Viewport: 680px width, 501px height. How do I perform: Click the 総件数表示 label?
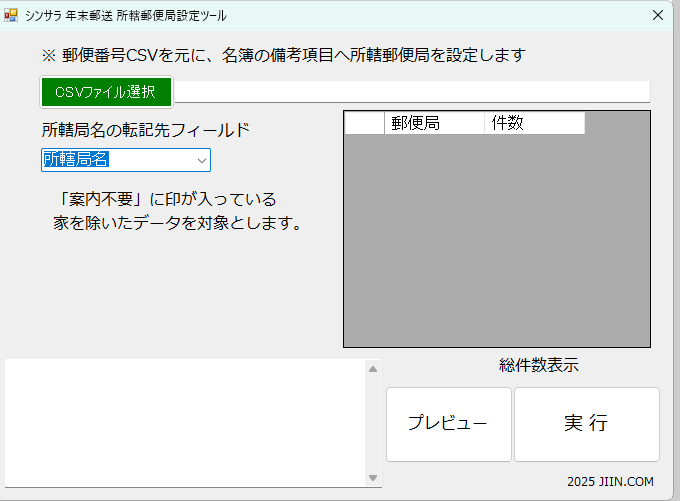coord(538,366)
